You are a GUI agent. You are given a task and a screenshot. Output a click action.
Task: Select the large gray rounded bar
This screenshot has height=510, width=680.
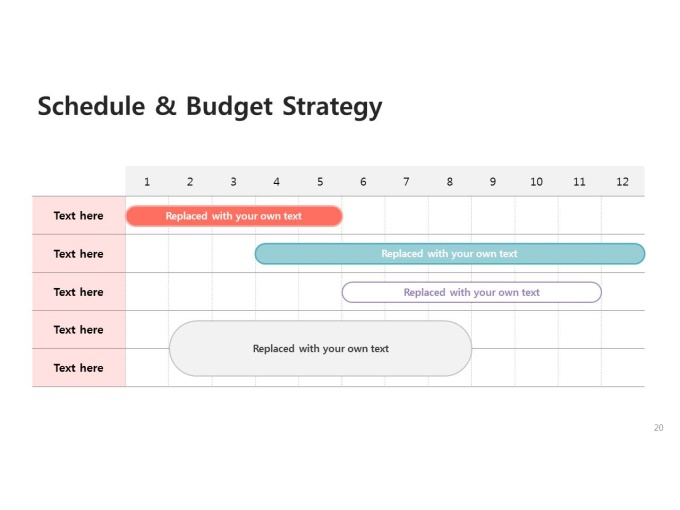pos(320,349)
